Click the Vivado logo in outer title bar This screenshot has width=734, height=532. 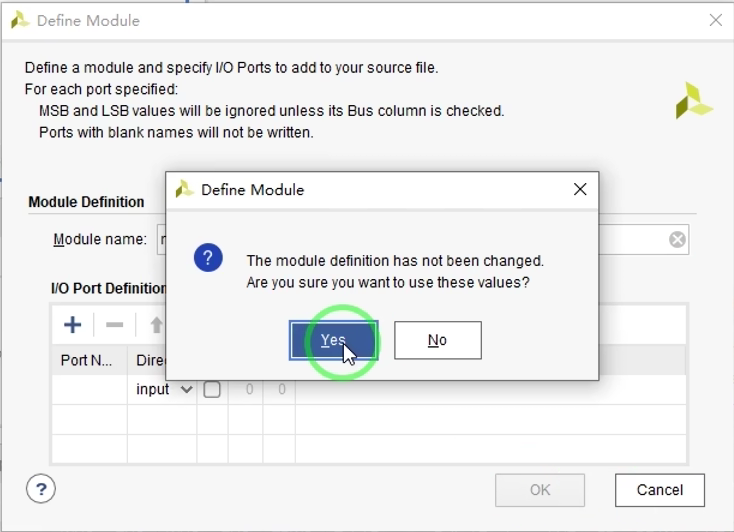click(20, 21)
